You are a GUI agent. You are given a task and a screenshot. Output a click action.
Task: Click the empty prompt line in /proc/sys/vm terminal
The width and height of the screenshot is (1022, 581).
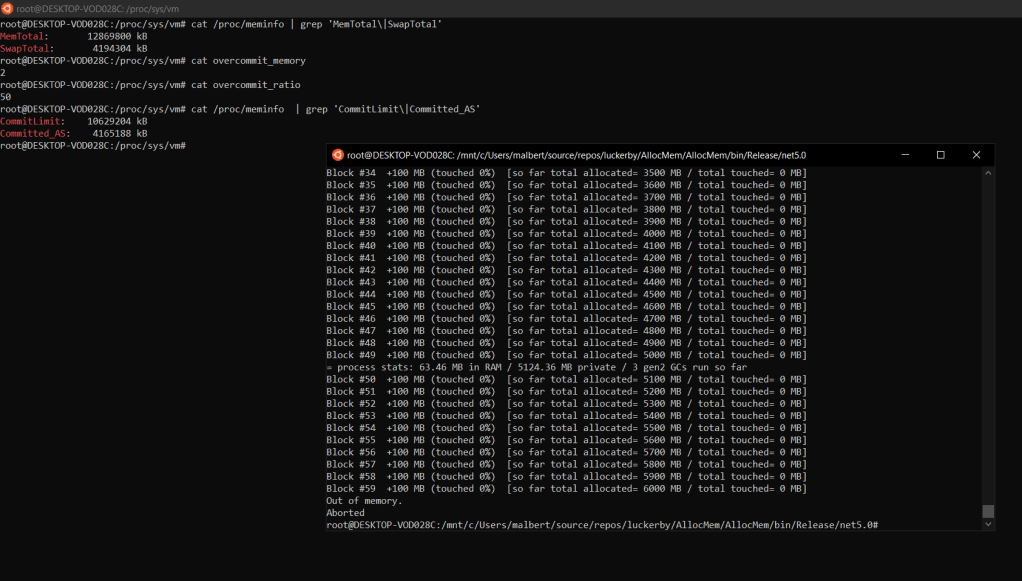(x=93, y=146)
